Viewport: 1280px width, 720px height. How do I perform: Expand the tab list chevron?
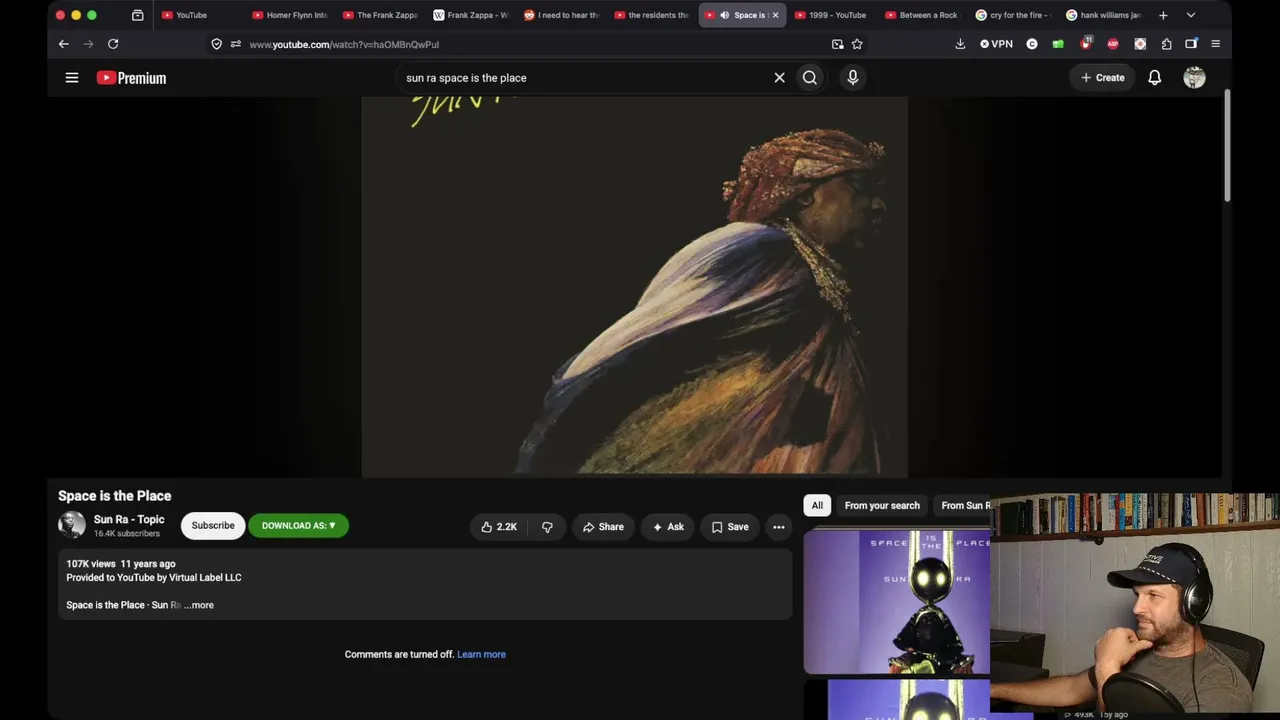tap(1191, 15)
